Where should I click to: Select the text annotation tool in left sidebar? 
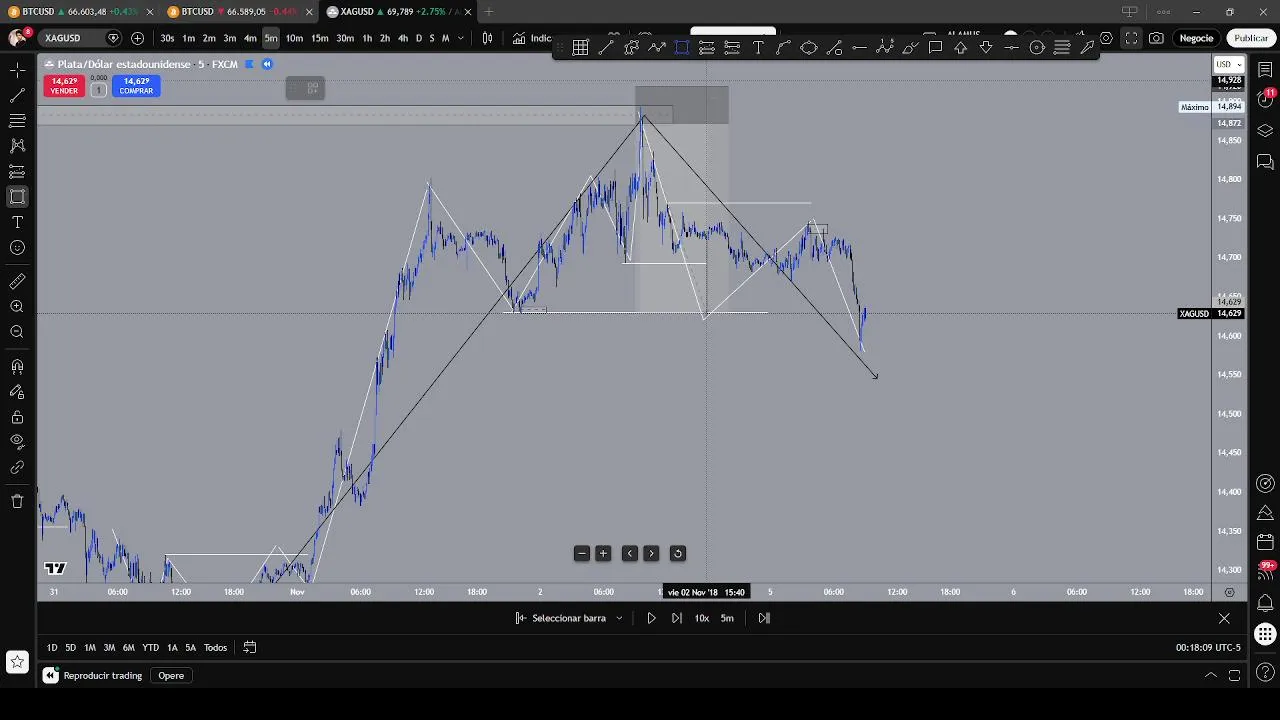click(17, 222)
